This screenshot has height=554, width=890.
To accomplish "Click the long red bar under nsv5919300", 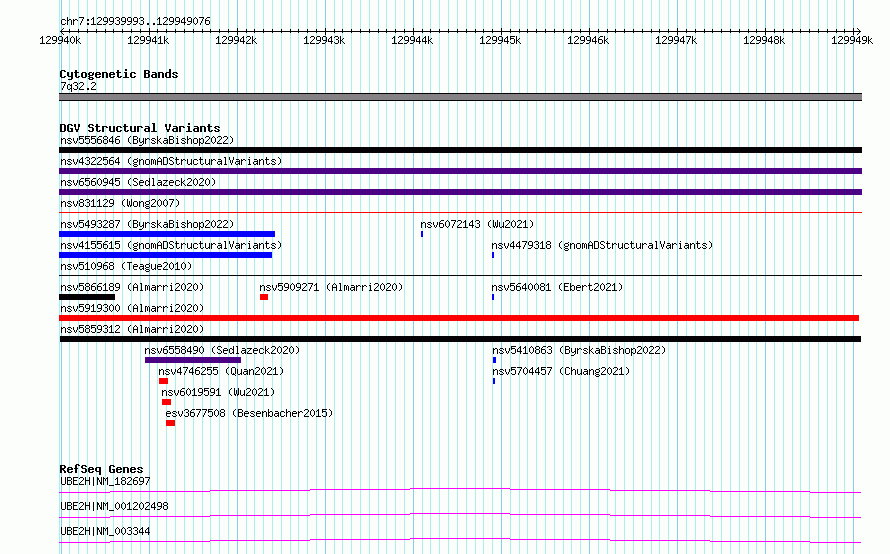I will [x=459, y=318].
